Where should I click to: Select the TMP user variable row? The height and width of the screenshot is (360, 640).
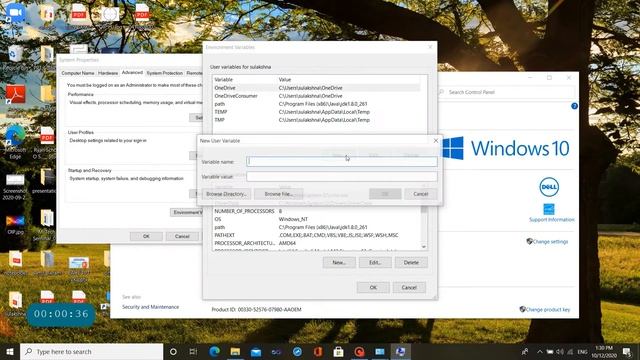[x=316, y=120]
